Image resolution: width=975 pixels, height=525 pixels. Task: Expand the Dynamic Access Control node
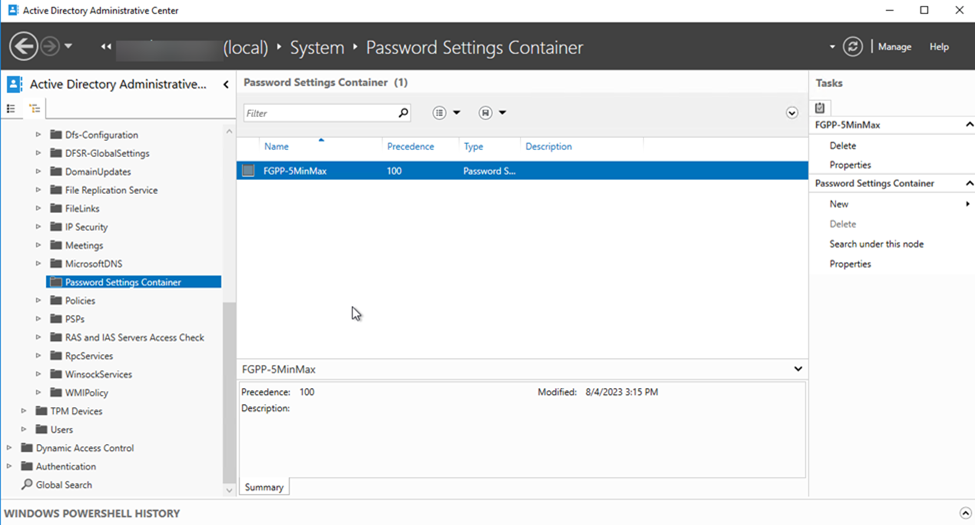[10, 448]
